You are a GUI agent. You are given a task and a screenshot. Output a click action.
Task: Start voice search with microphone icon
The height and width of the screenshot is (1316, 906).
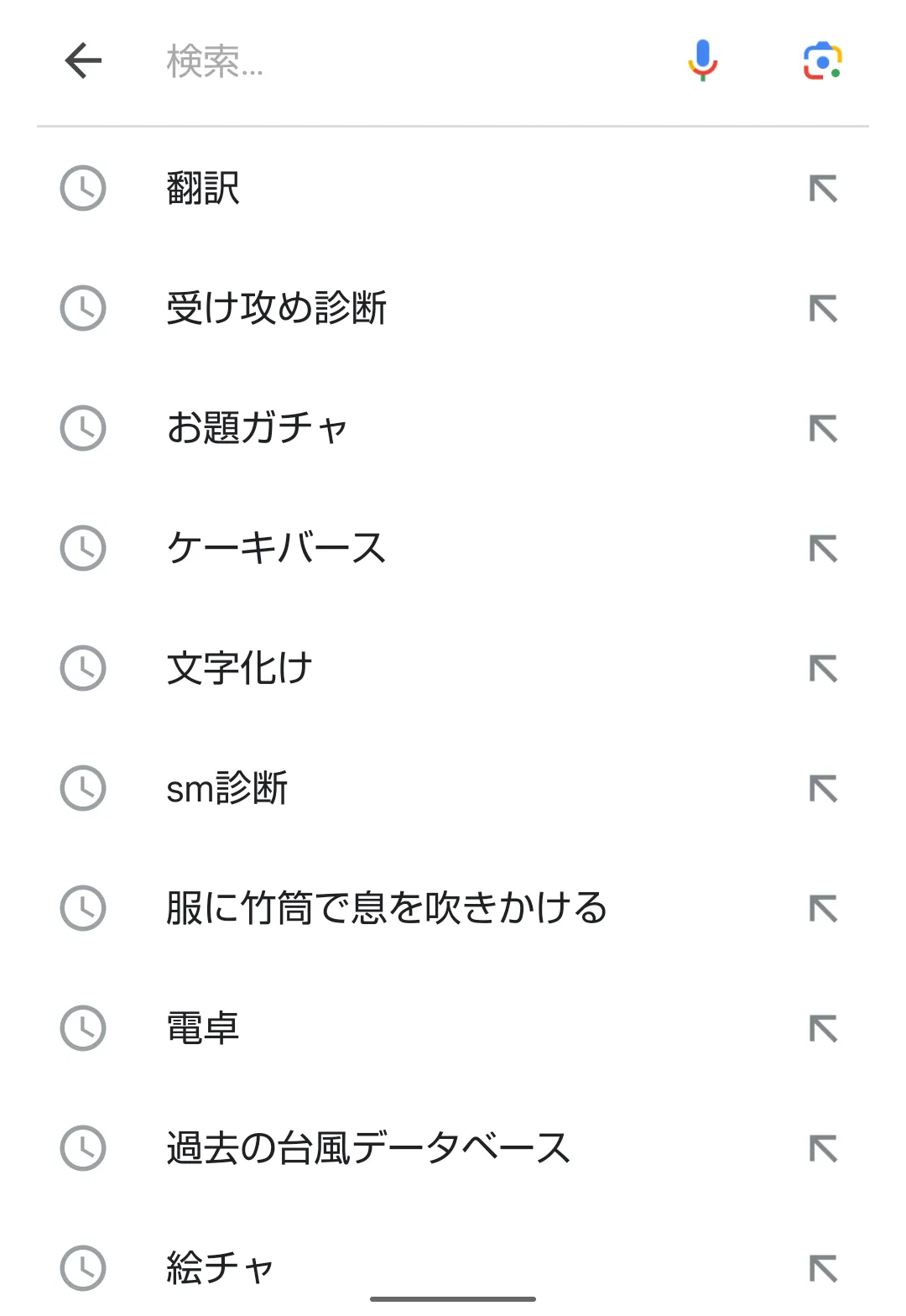tap(702, 60)
